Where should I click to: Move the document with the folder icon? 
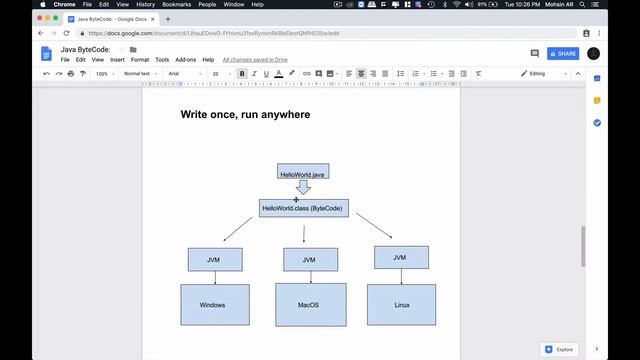tap(133, 49)
